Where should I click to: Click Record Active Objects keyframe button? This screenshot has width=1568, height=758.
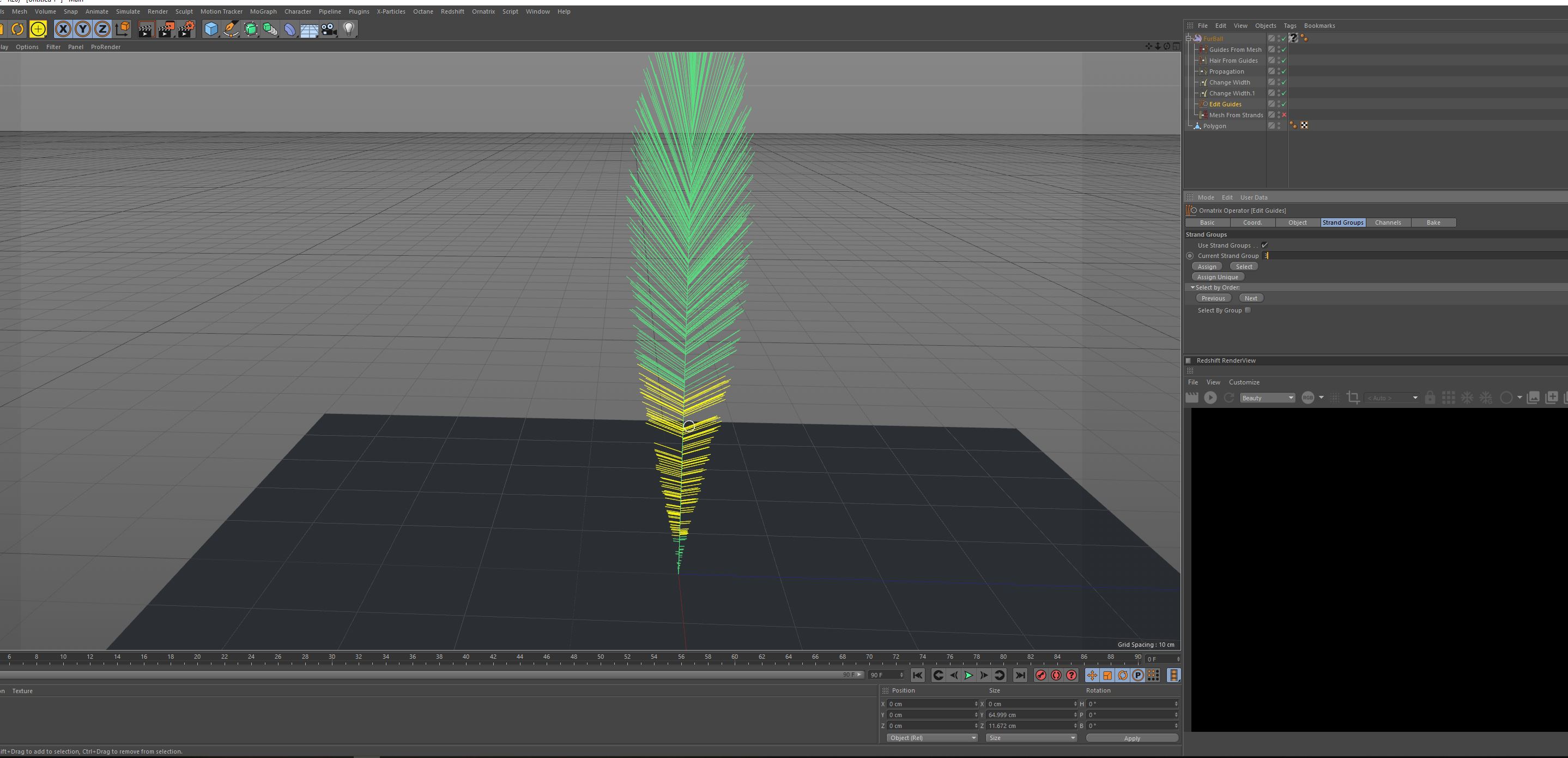point(1041,675)
